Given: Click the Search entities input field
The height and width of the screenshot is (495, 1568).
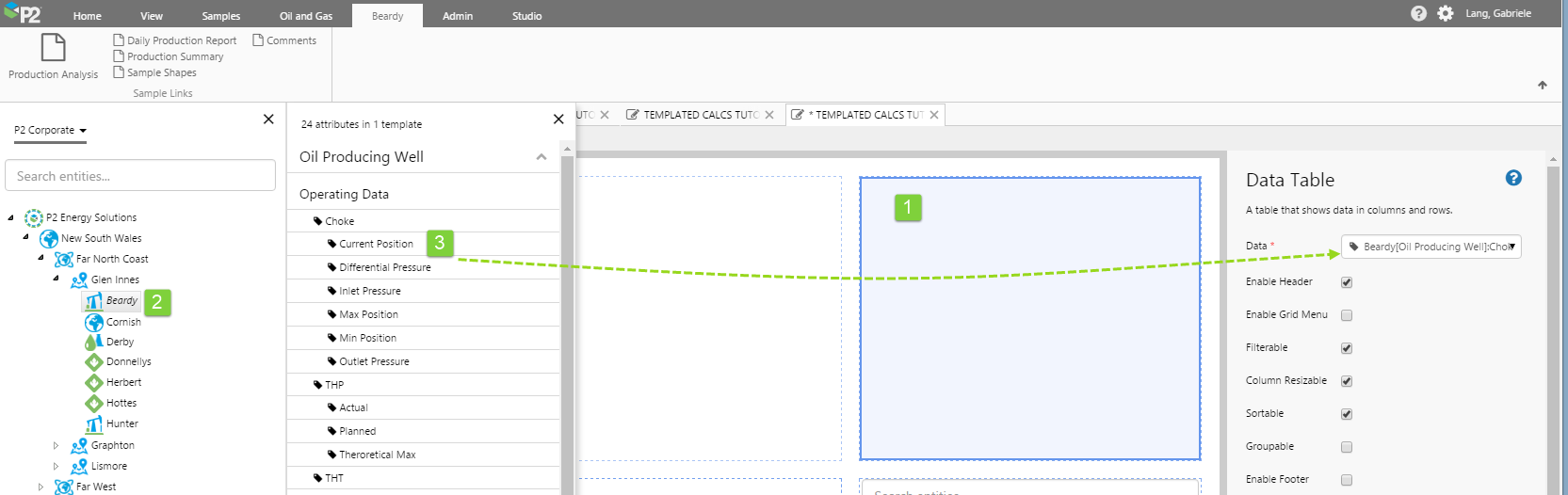Looking at the screenshot, I should tap(140, 176).
